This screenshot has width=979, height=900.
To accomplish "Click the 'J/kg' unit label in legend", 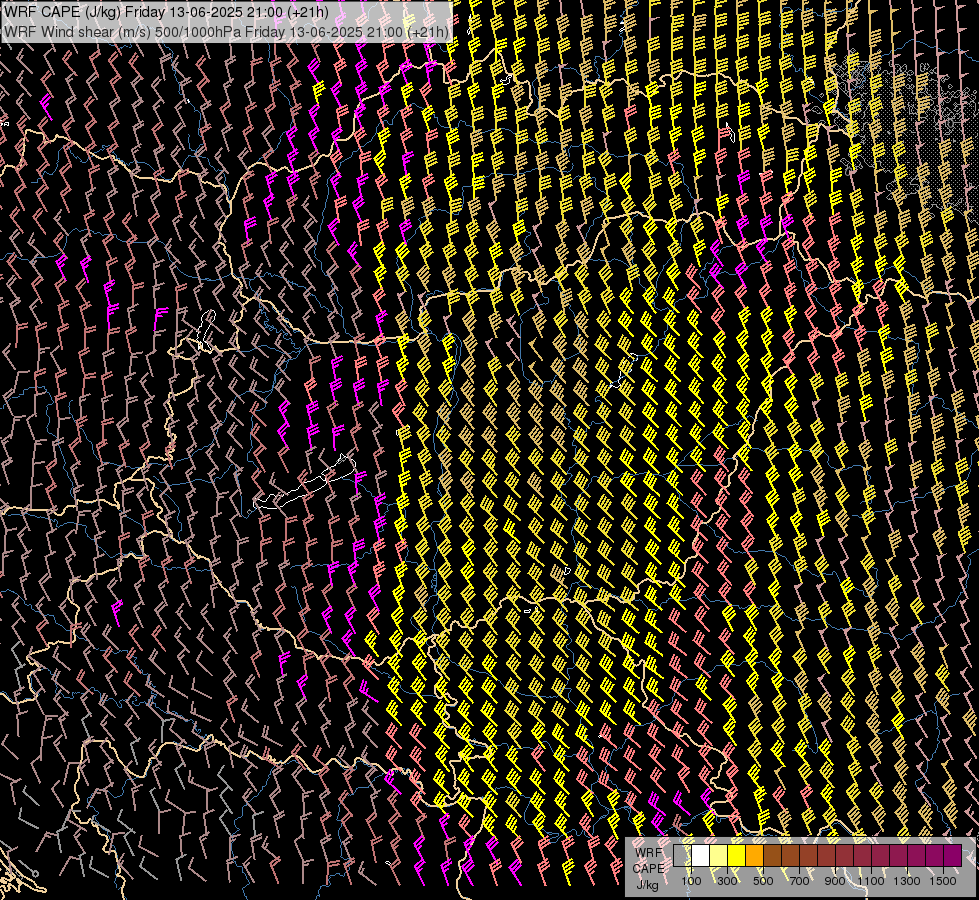I will pos(647,885).
